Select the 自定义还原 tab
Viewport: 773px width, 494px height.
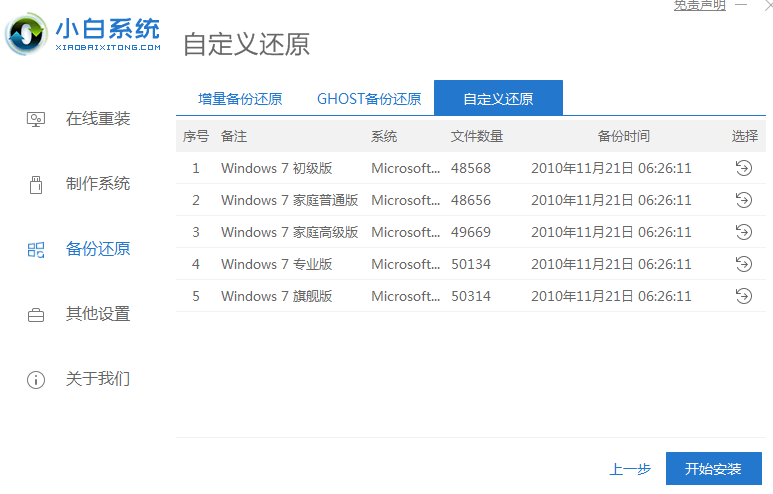coord(498,99)
